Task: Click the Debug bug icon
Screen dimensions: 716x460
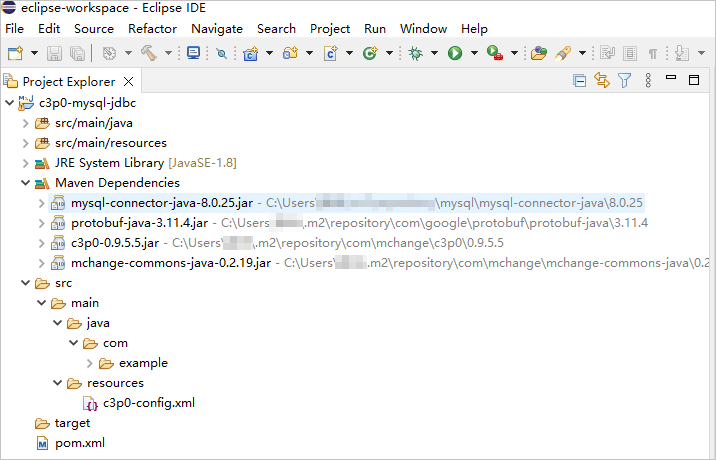Action: 415,53
